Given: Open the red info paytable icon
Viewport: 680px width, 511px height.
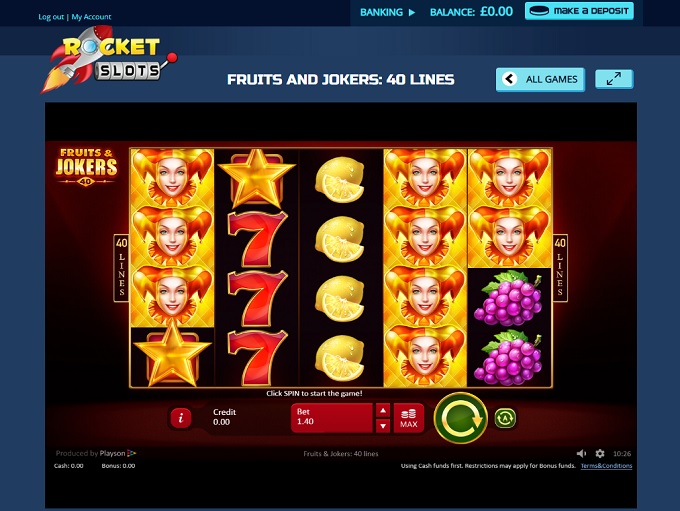Looking at the screenshot, I should click(181, 418).
